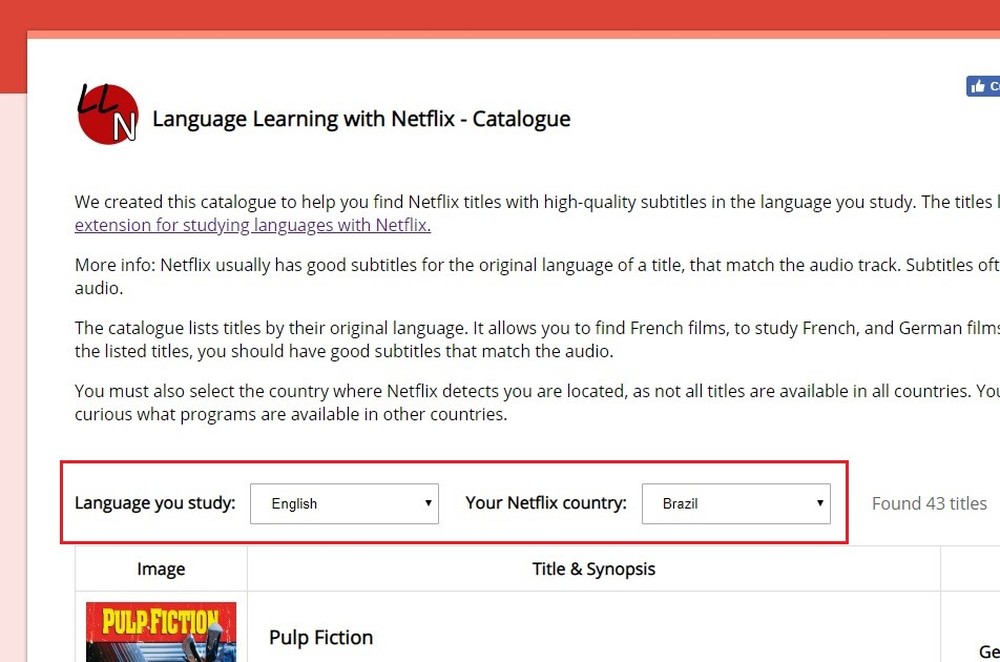Click the Pulp Fiction poster thumbnail
Image resolution: width=1000 pixels, height=662 pixels.
pyautogui.click(x=161, y=632)
